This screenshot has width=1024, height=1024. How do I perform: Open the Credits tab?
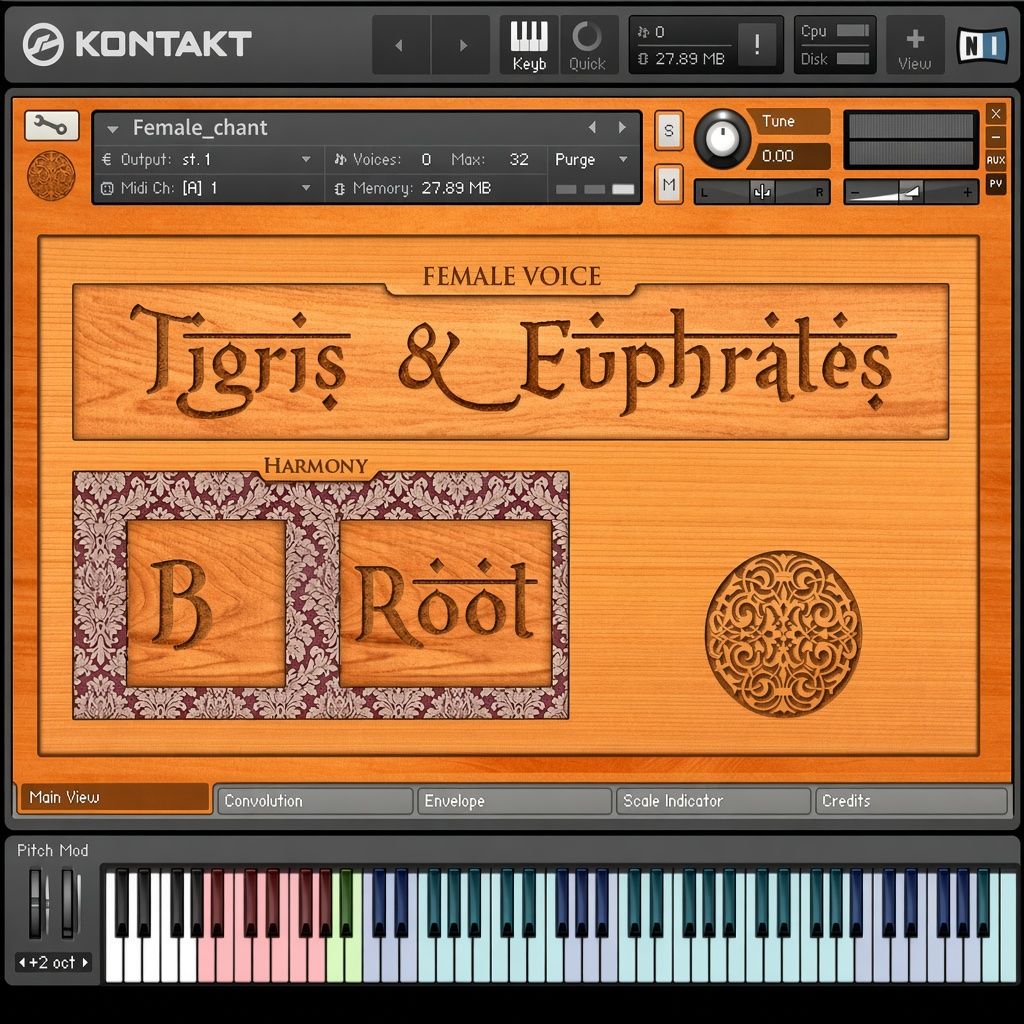(x=912, y=801)
